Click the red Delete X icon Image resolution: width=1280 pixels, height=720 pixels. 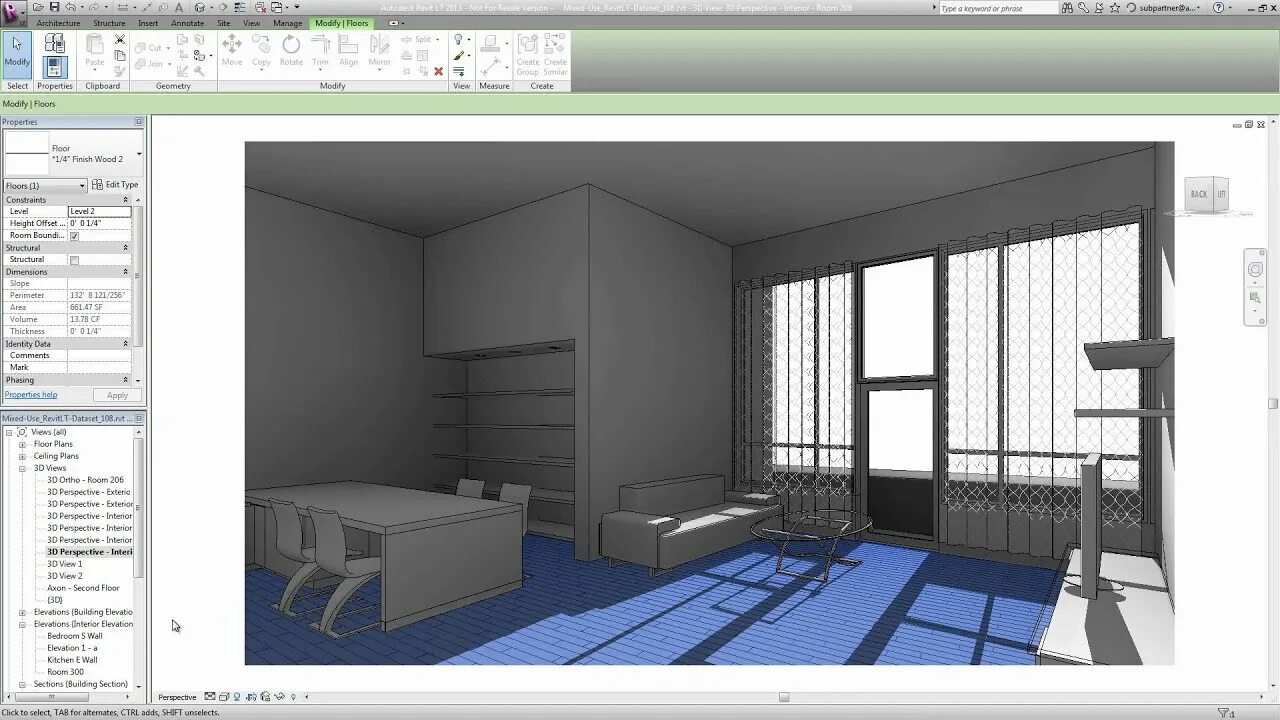pos(438,72)
